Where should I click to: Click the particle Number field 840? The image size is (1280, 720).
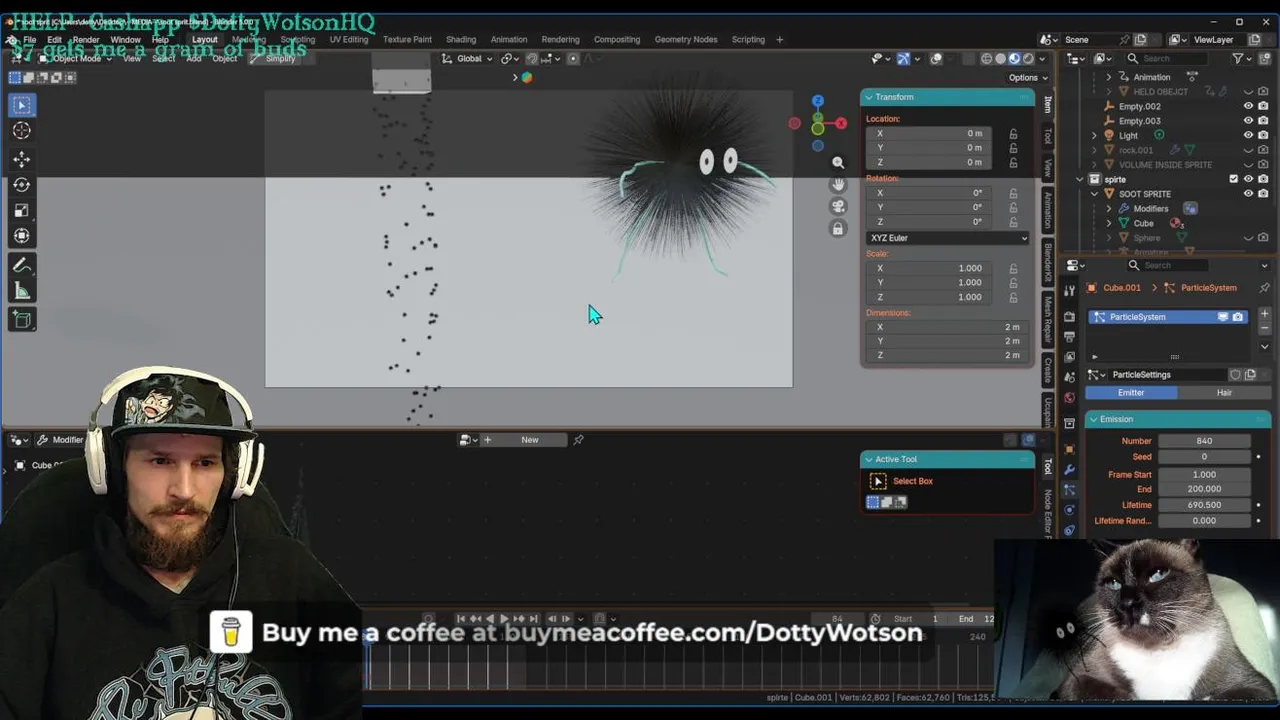point(1204,441)
